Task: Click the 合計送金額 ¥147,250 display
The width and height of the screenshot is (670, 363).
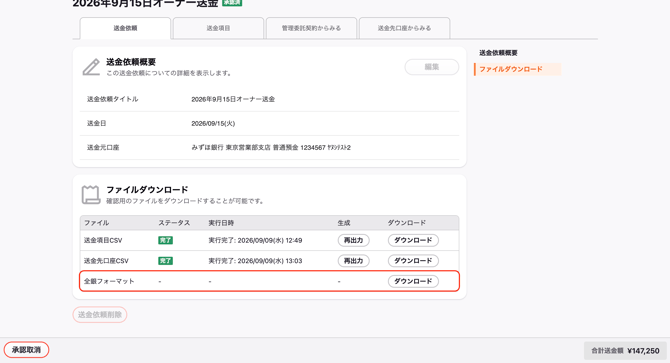Action: coord(625,351)
